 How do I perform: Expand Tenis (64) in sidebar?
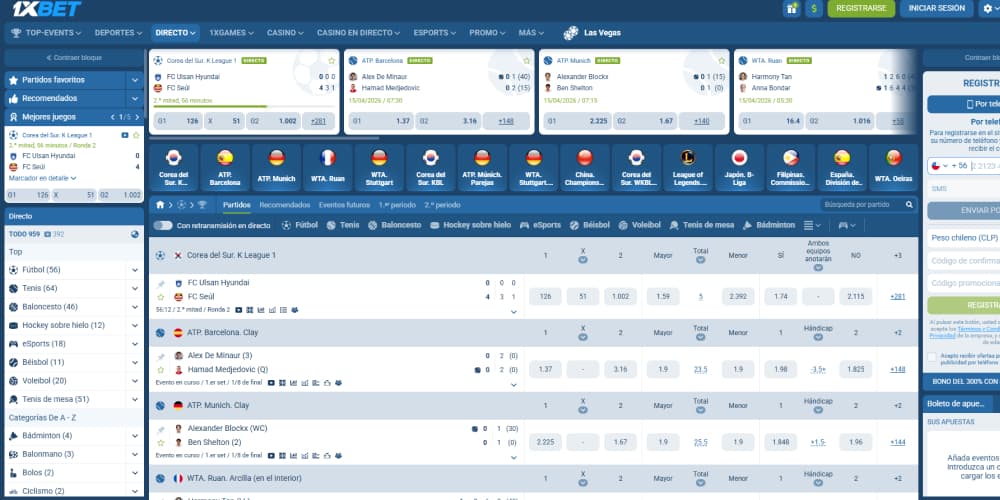pos(135,288)
